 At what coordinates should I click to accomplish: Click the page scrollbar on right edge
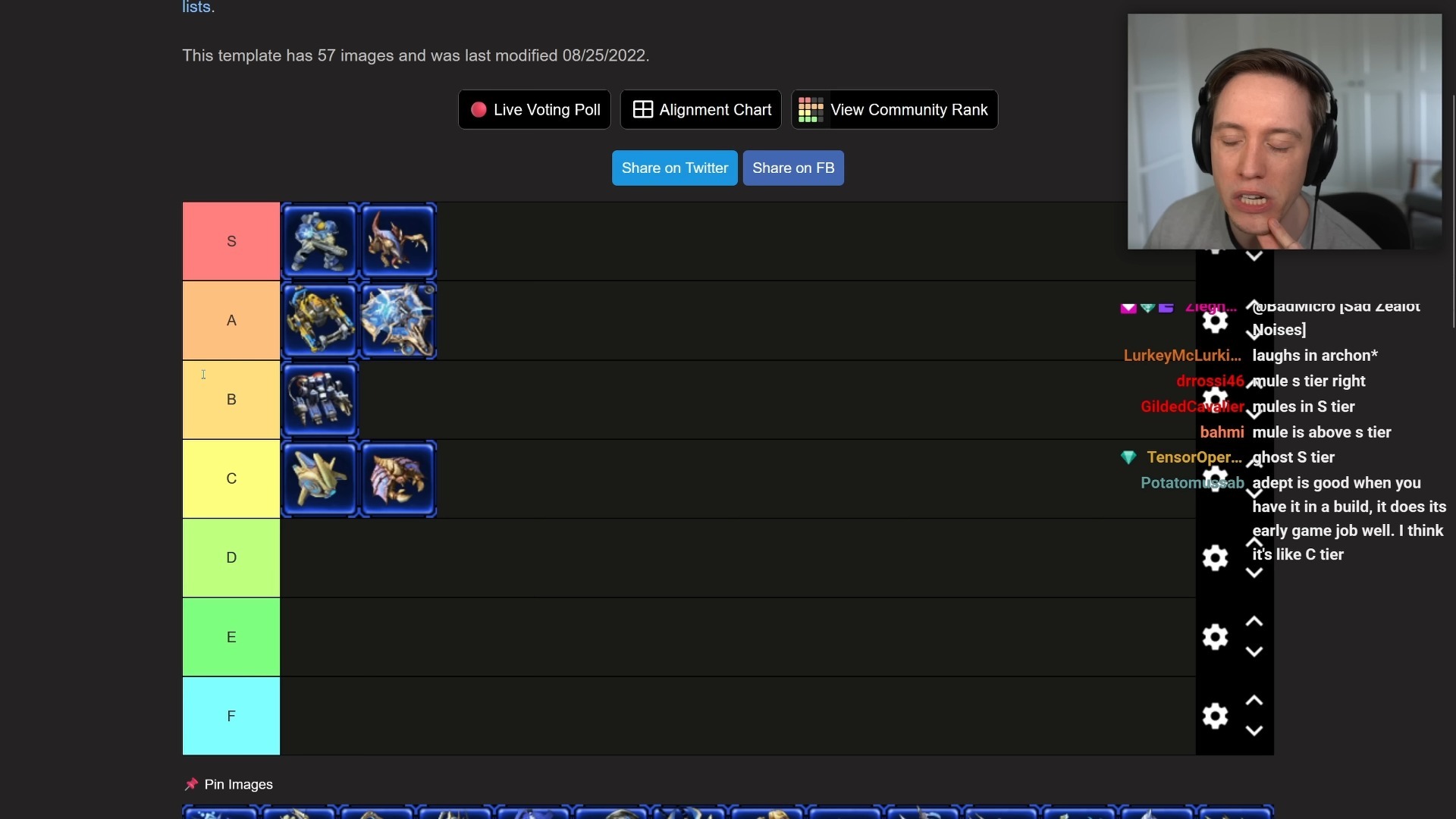click(1452, 212)
